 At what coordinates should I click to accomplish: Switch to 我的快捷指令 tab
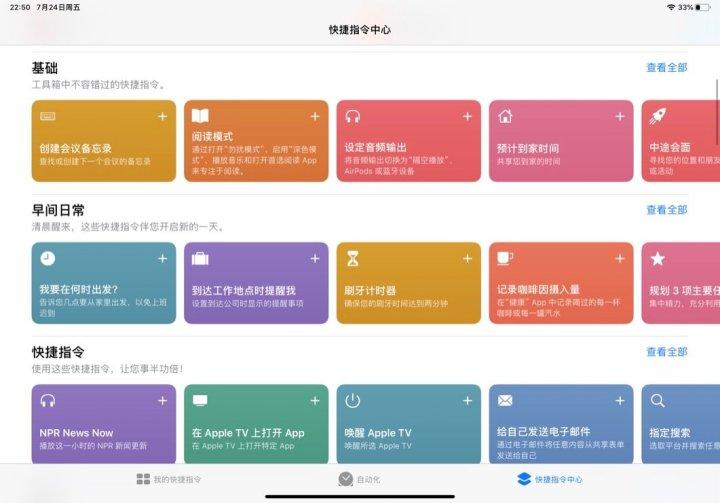tap(169, 479)
